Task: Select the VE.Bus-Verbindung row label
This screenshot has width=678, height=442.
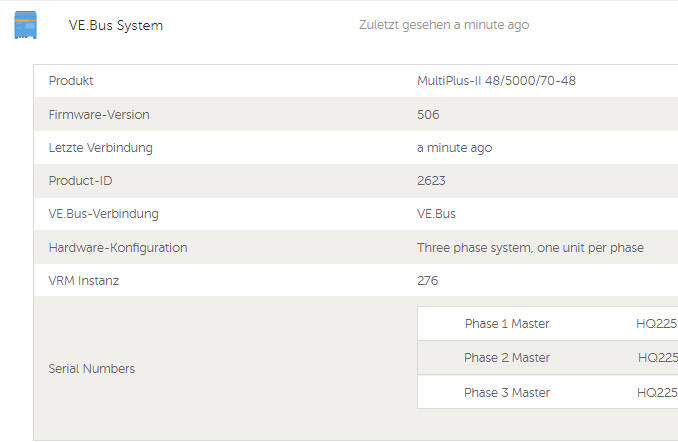Action: pos(104,214)
